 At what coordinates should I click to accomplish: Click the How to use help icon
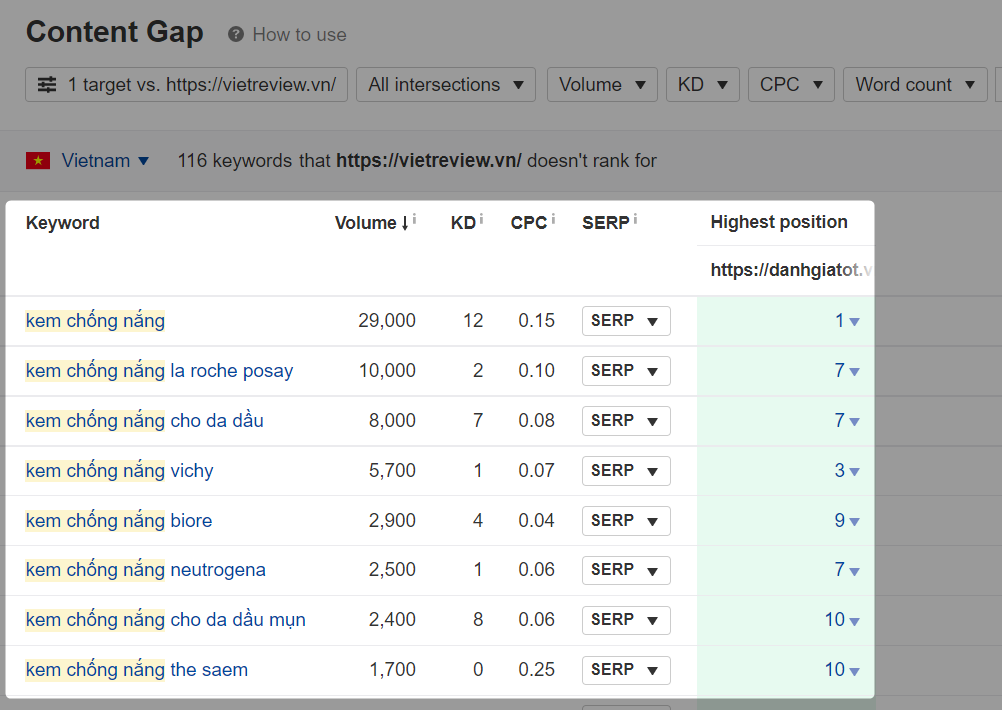[x=236, y=35]
